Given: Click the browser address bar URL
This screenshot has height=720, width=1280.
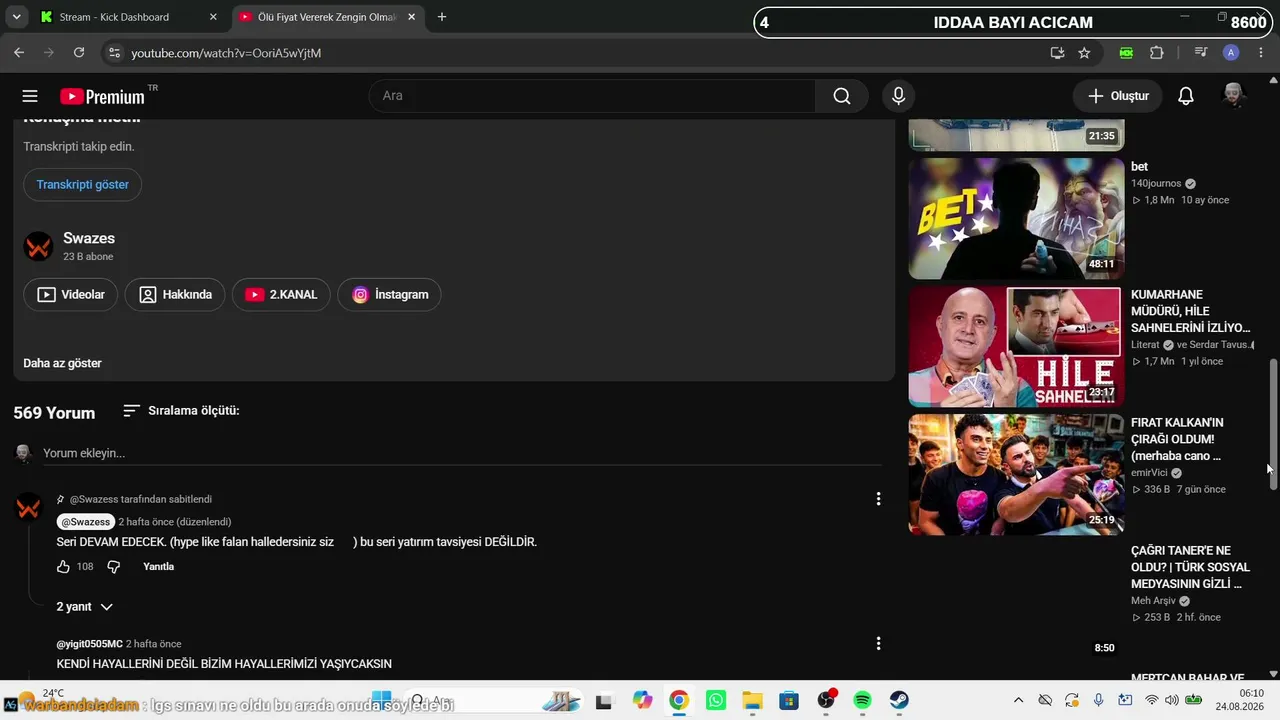Looking at the screenshot, I should coord(226,53).
